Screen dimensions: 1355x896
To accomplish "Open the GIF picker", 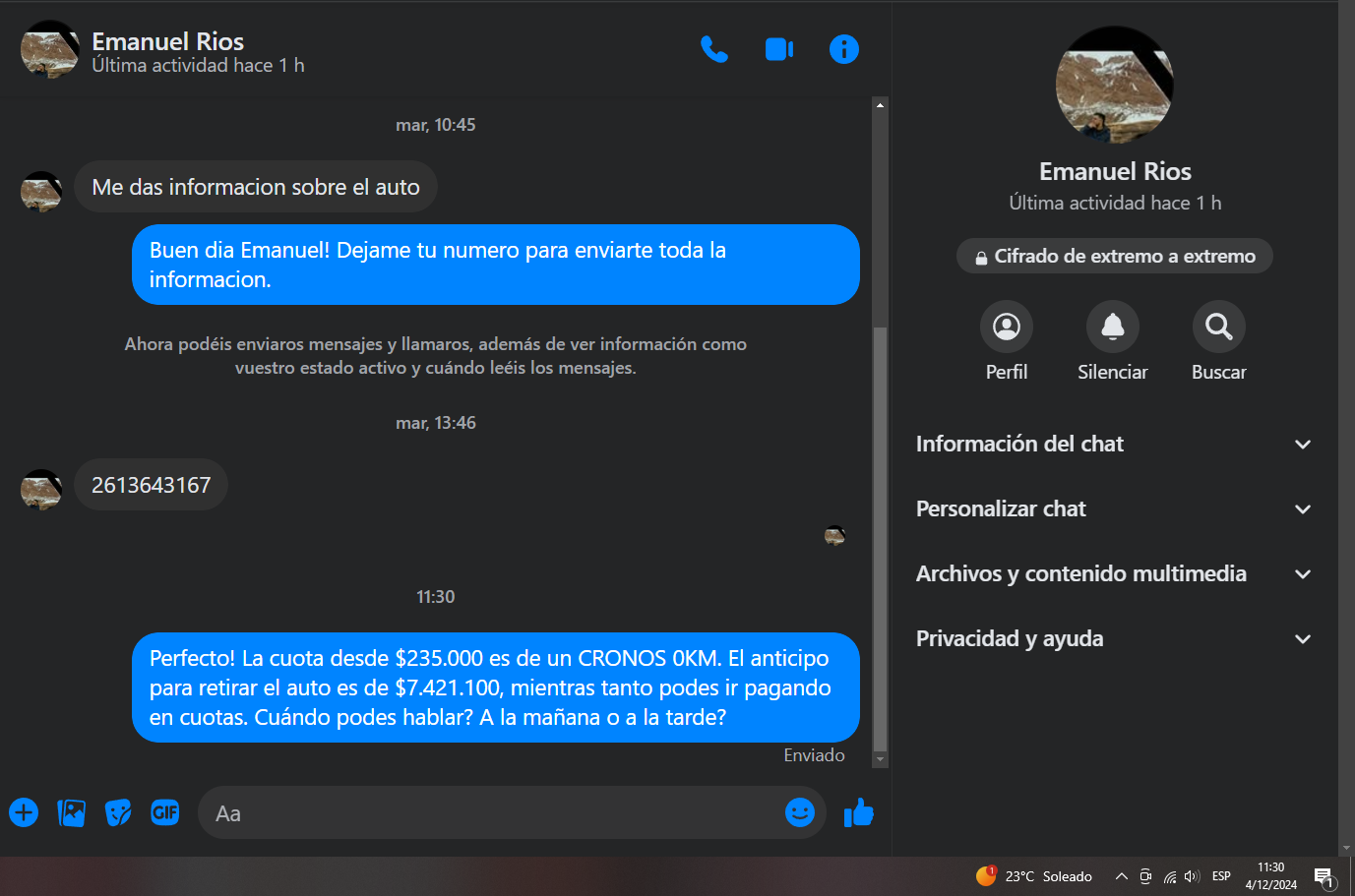I will tap(165, 812).
